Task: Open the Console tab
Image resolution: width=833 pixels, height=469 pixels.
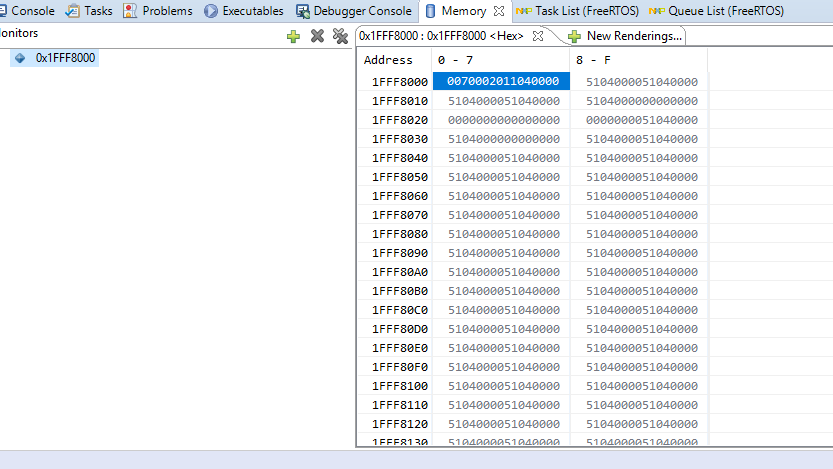Action: [x=27, y=11]
